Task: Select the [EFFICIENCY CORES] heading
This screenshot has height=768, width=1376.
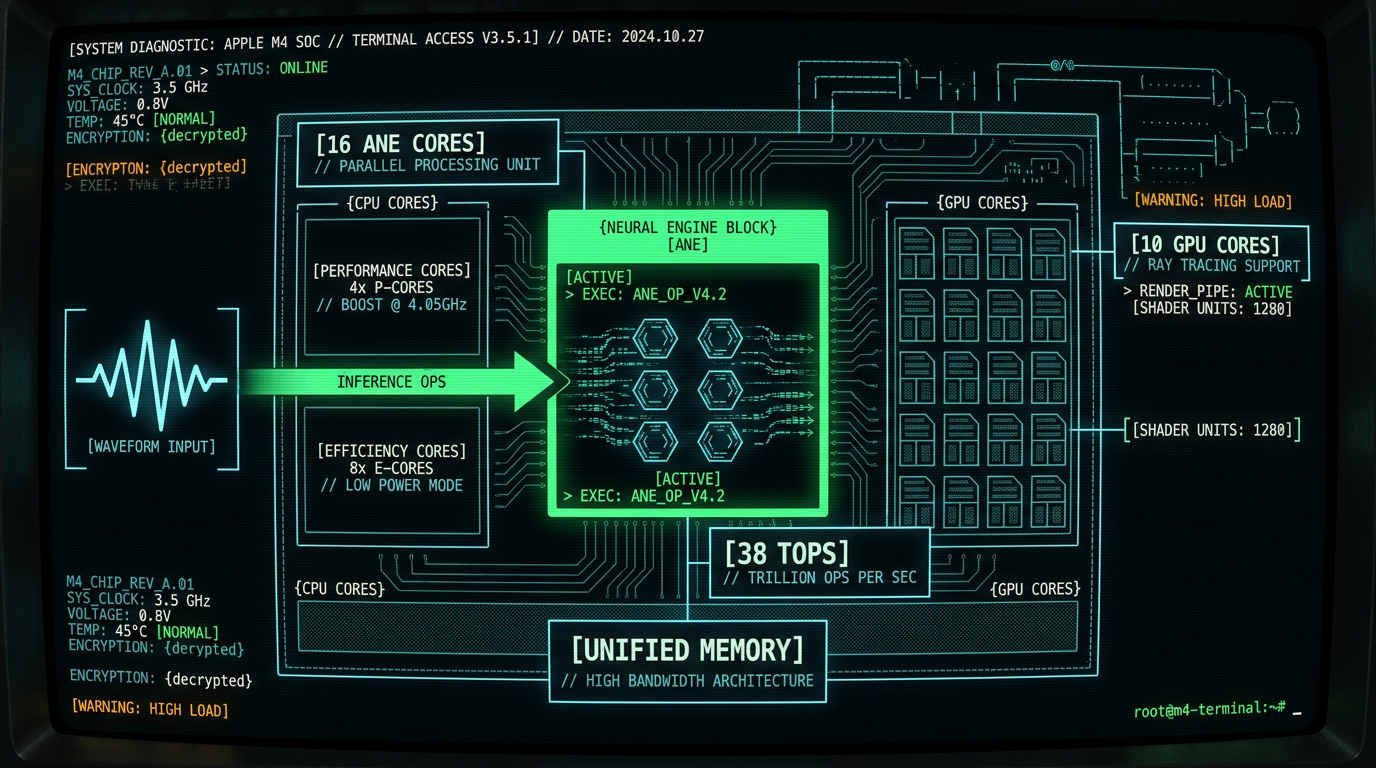Action: (391, 451)
